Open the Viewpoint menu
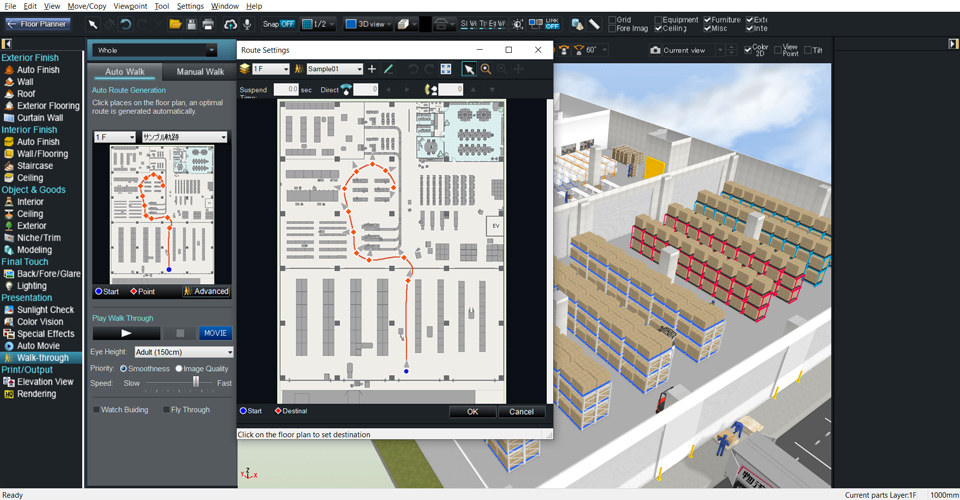The height and width of the screenshot is (500, 960). (129, 6)
